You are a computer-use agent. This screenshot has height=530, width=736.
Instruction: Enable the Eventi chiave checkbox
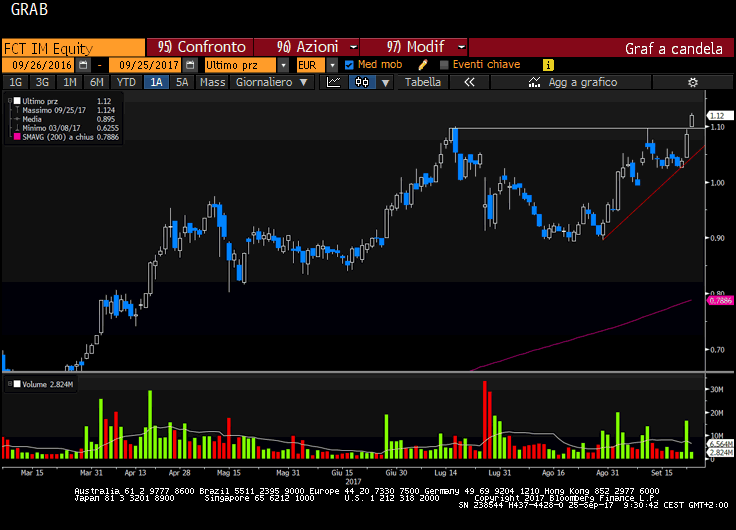click(x=443, y=65)
